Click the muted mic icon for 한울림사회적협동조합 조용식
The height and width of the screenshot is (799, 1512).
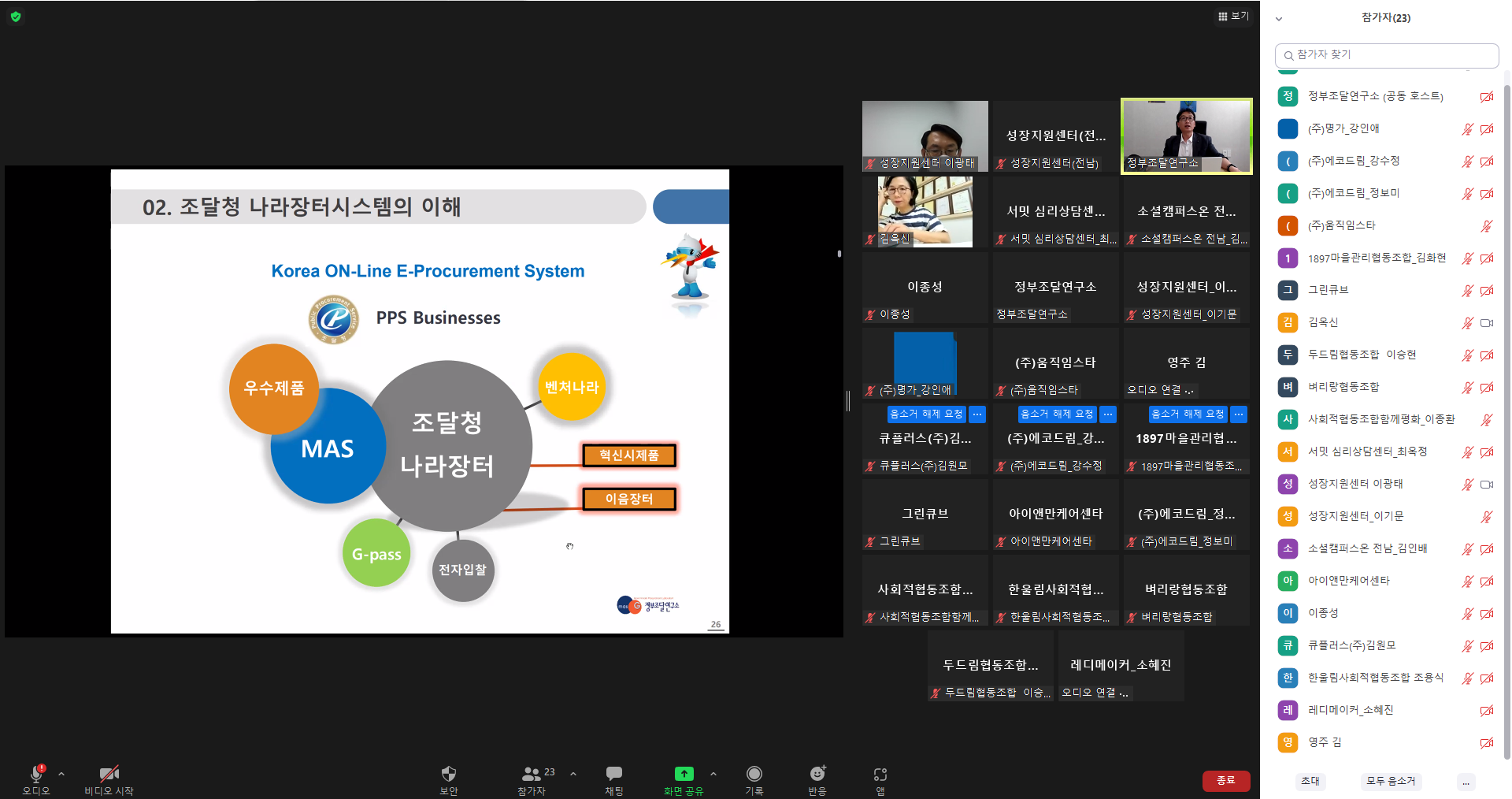click(x=1467, y=678)
